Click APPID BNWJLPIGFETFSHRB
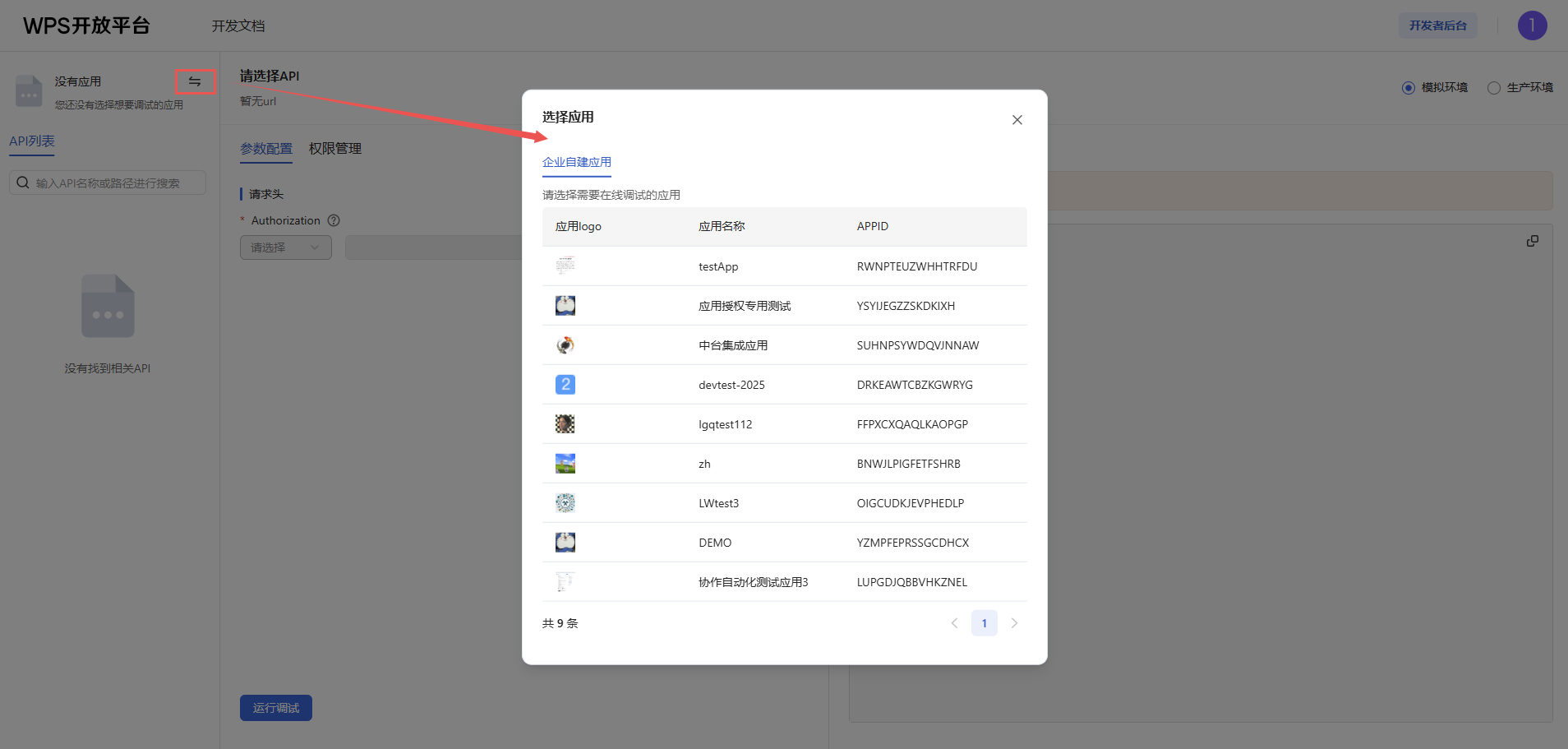This screenshot has width=1568, height=749. coord(909,464)
